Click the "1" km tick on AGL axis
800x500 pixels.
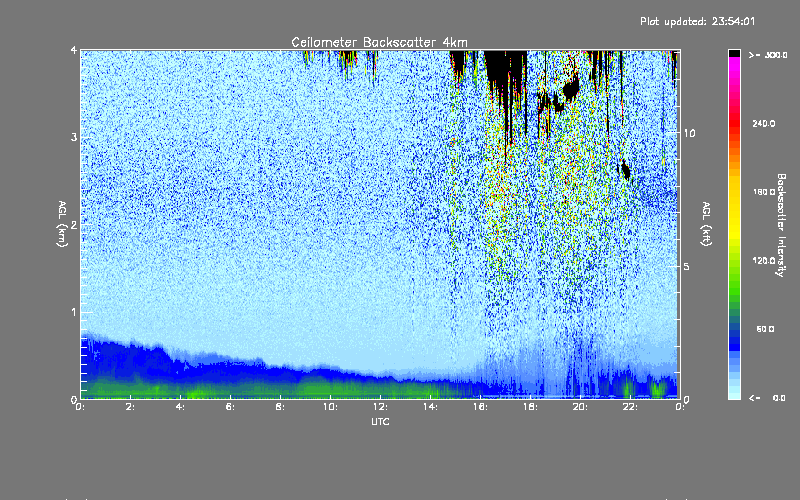click(x=74, y=312)
